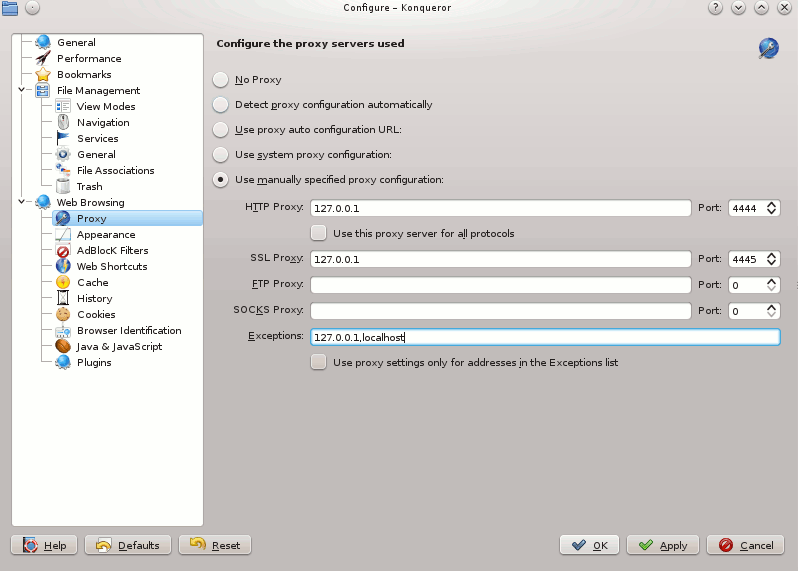This screenshot has width=798, height=571.
Task: Click the Navigation mouse icon
Action: (63, 122)
